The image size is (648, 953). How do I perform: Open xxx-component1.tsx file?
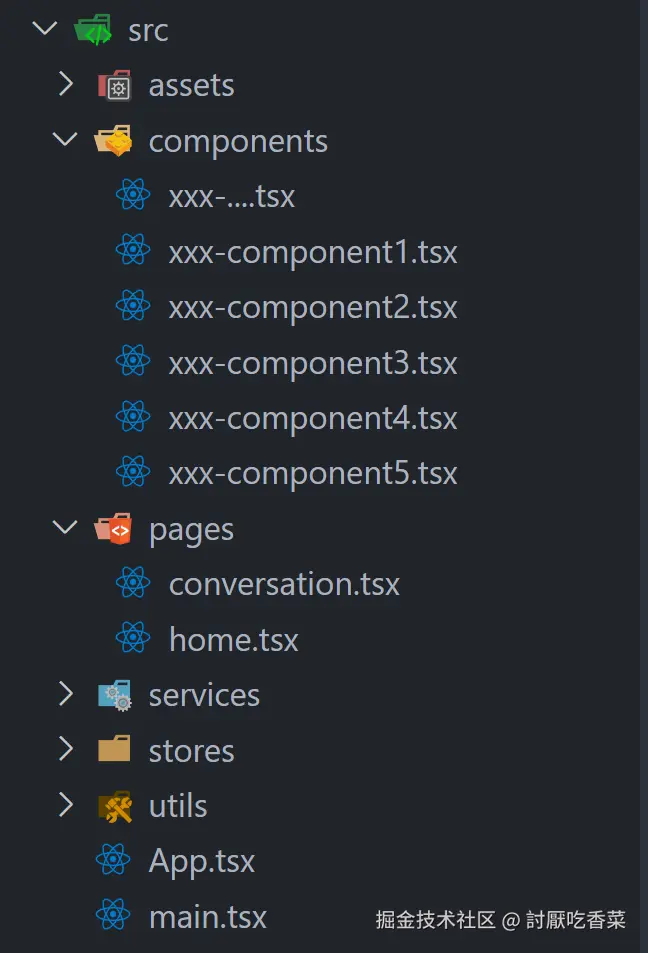[312, 252]
